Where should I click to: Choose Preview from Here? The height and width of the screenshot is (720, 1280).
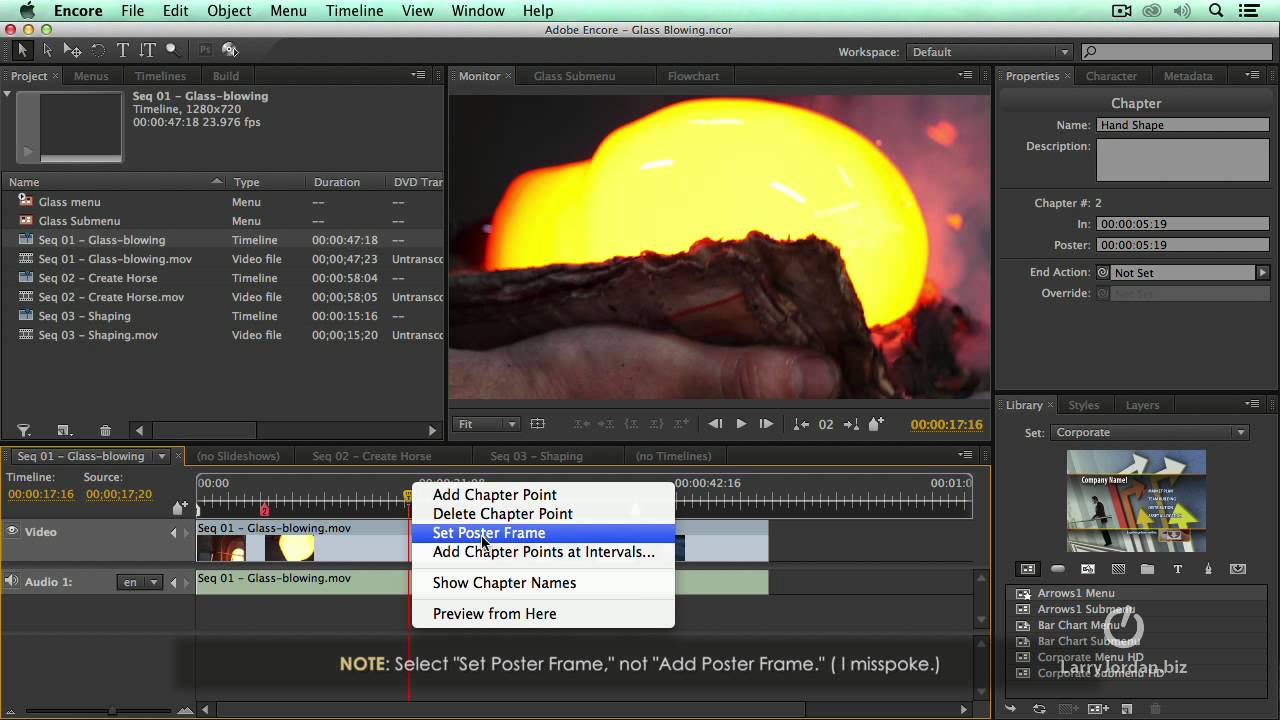tap(543, 614)
